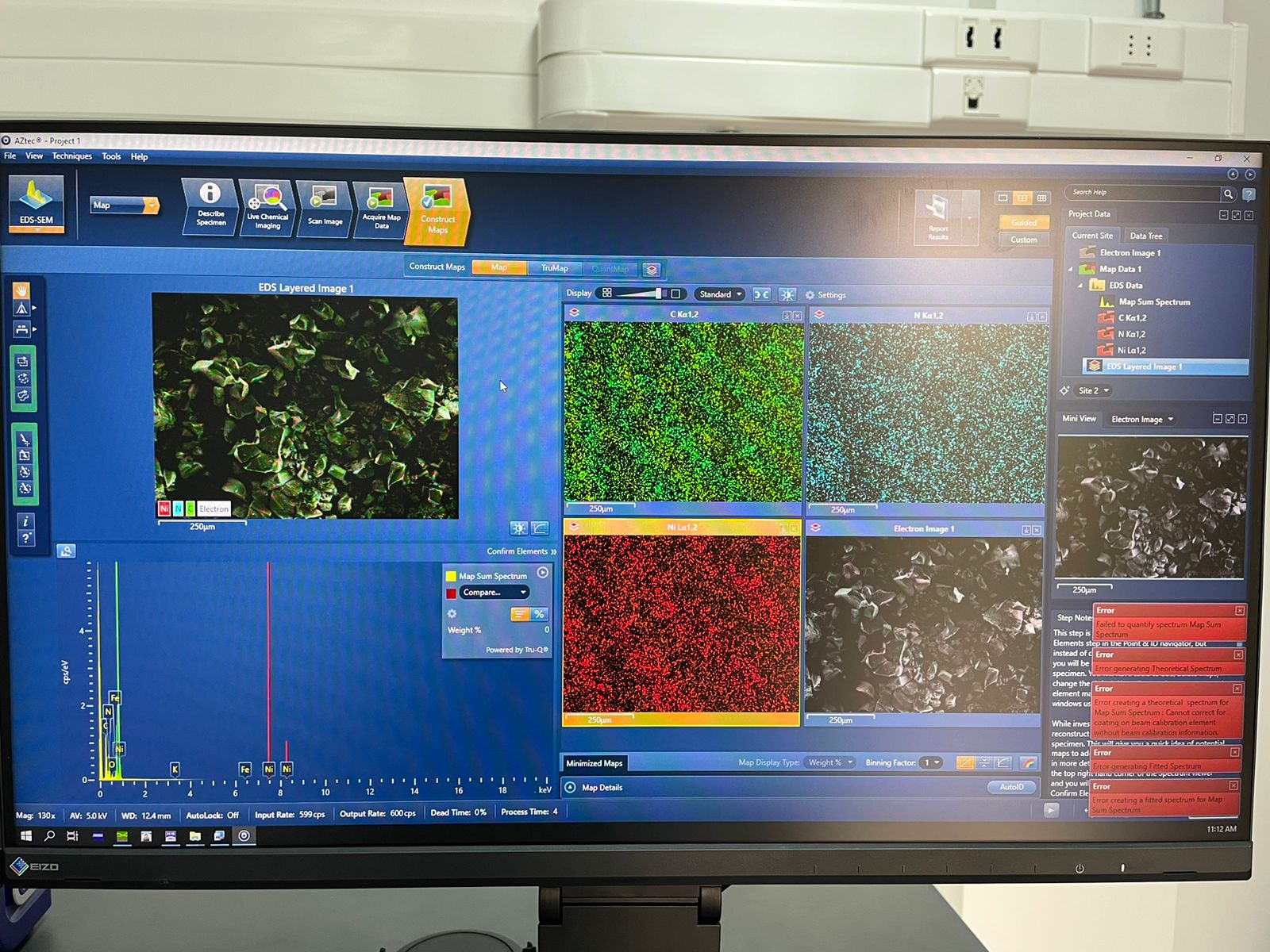Image resolution: width=1270 pixels, height=952 pixels.
Task: Select the pan hand tool
Action: 22,290
